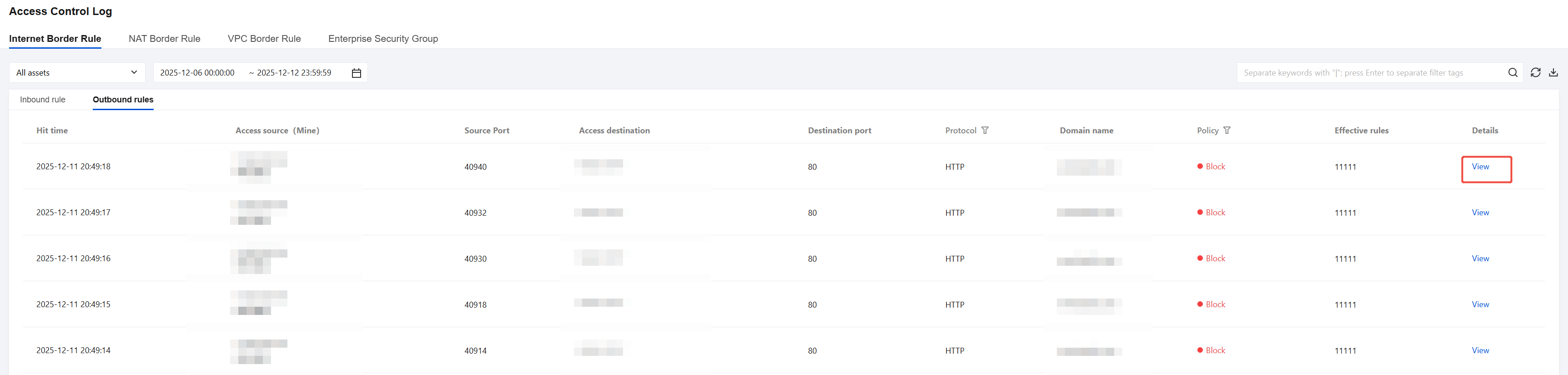Click Block policy in the 40930 row
This screenshot has width=1568, height=375.
[x=1211, y=259]
